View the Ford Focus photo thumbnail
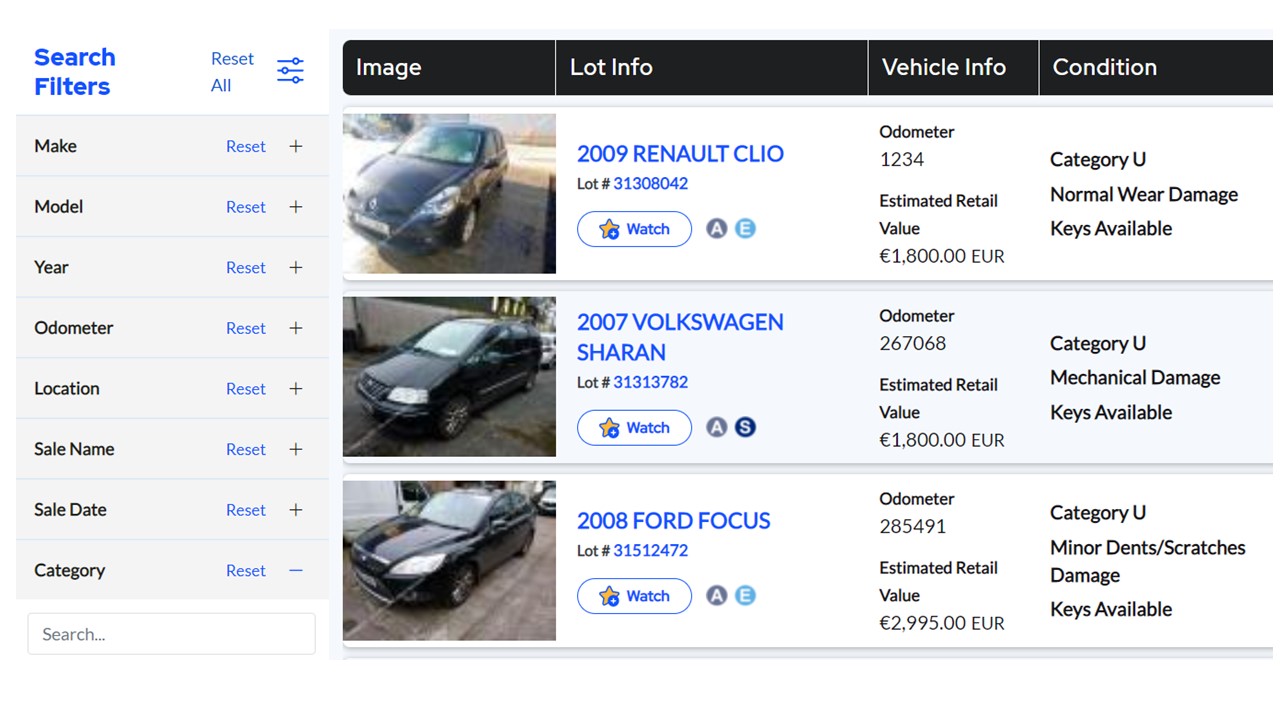The height and width of the screenshot is (720, 1280). click(x=449, y=561)
